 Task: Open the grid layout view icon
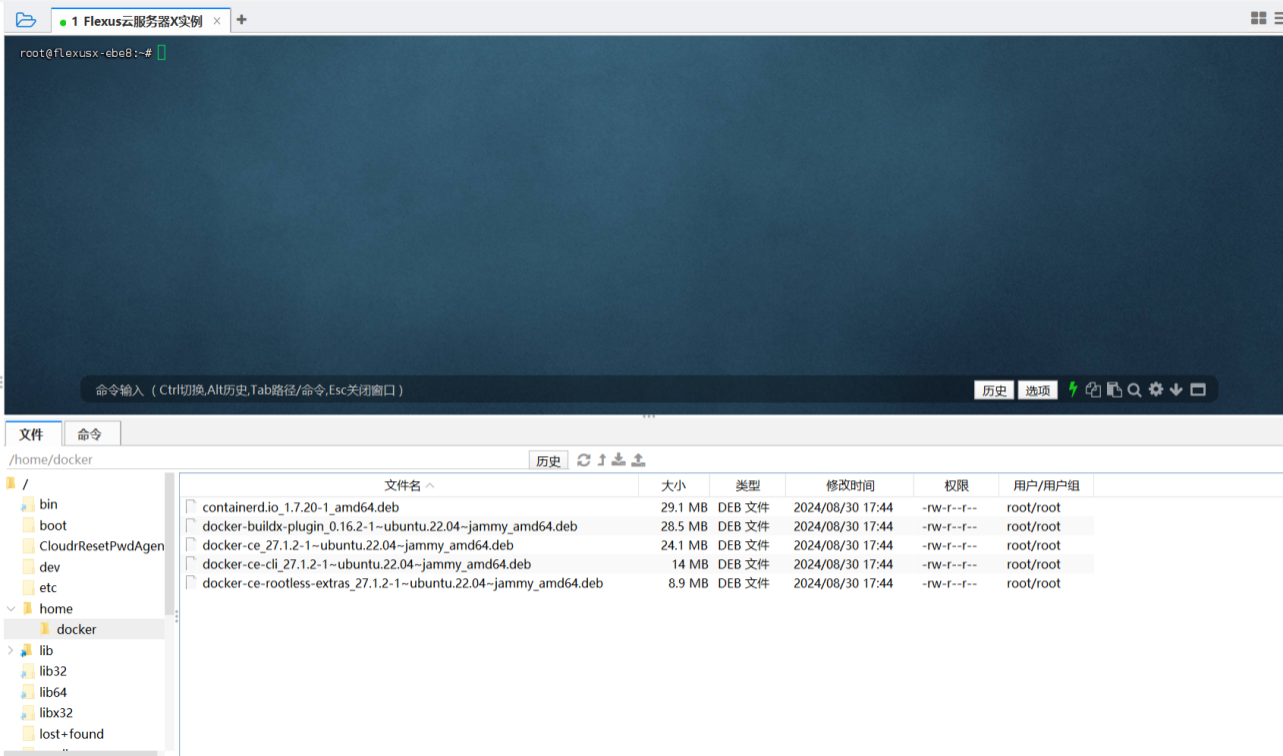(1258, 19)
